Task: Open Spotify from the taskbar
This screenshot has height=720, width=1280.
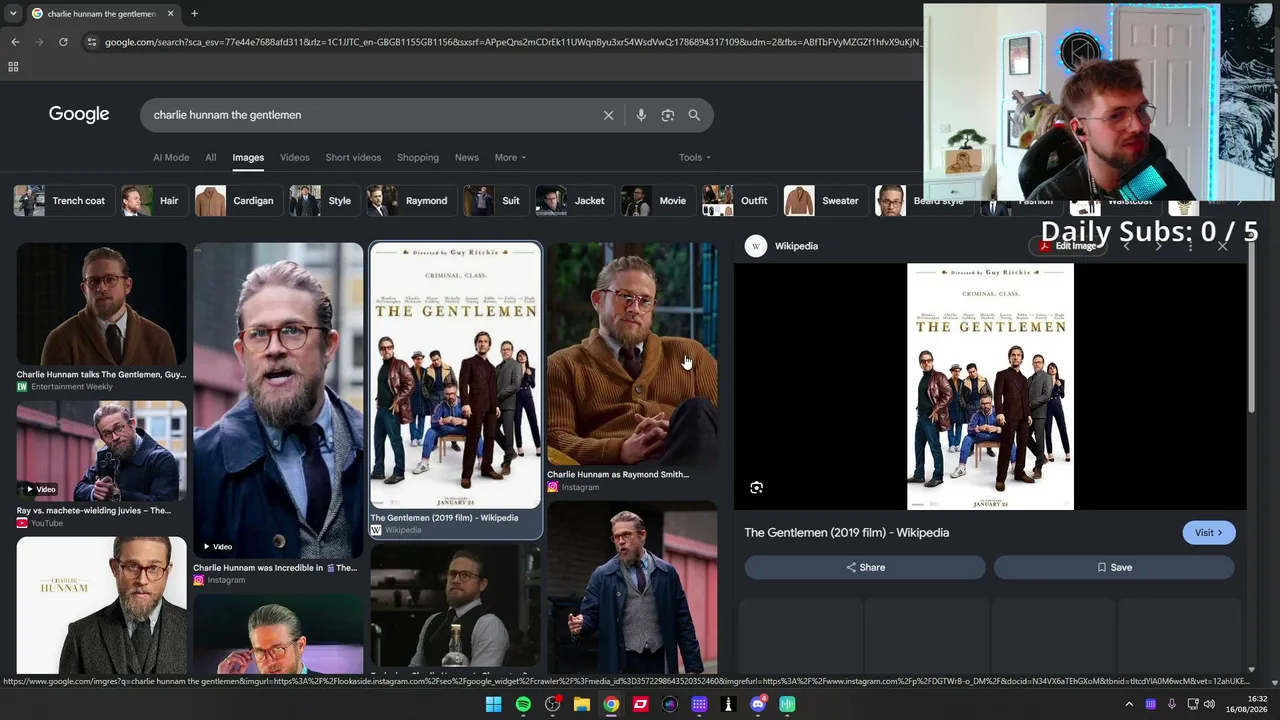Action: pyautogui.click(x=523, y=704)
